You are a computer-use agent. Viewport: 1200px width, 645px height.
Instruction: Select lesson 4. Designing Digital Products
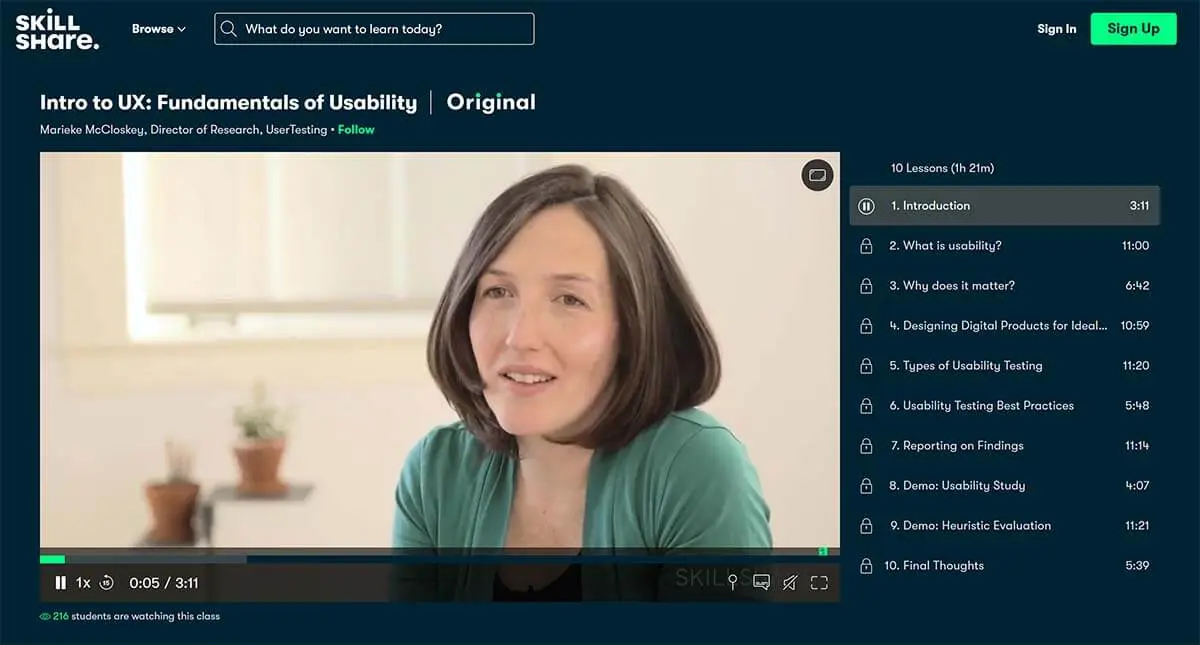click(1005, 326)
